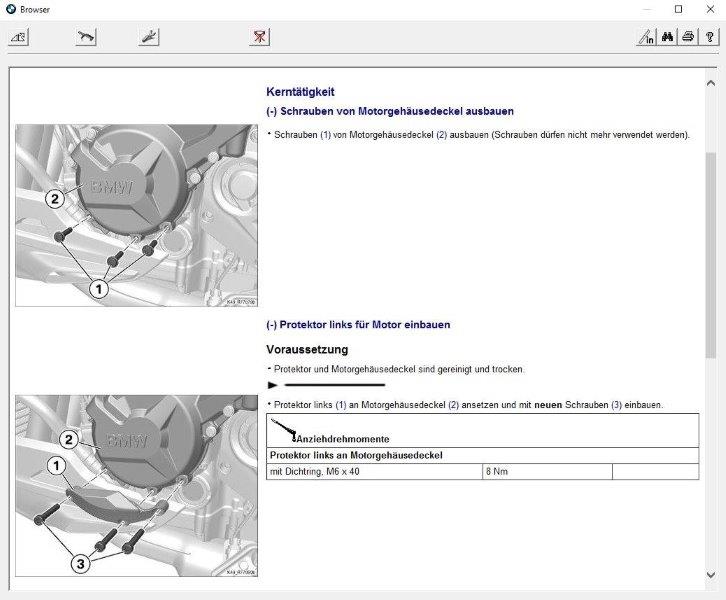
Task: Open search with the binoculars icon
Action: coord(667,38)
